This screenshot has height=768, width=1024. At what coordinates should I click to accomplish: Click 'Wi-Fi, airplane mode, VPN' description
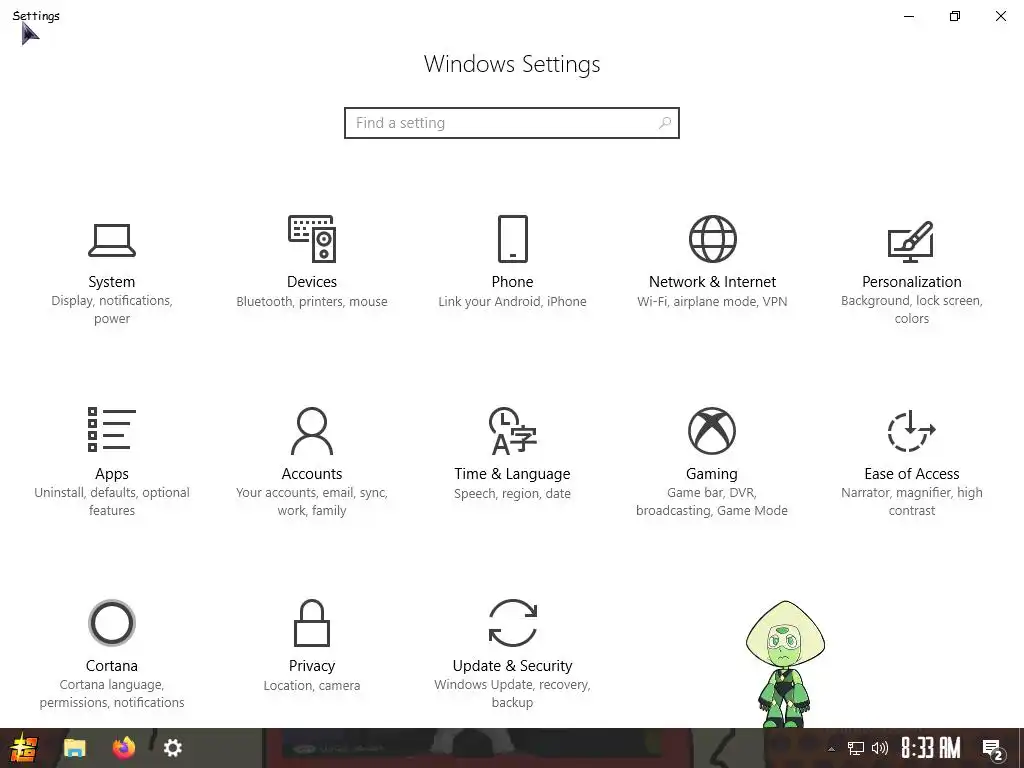[x=712, y=302]
